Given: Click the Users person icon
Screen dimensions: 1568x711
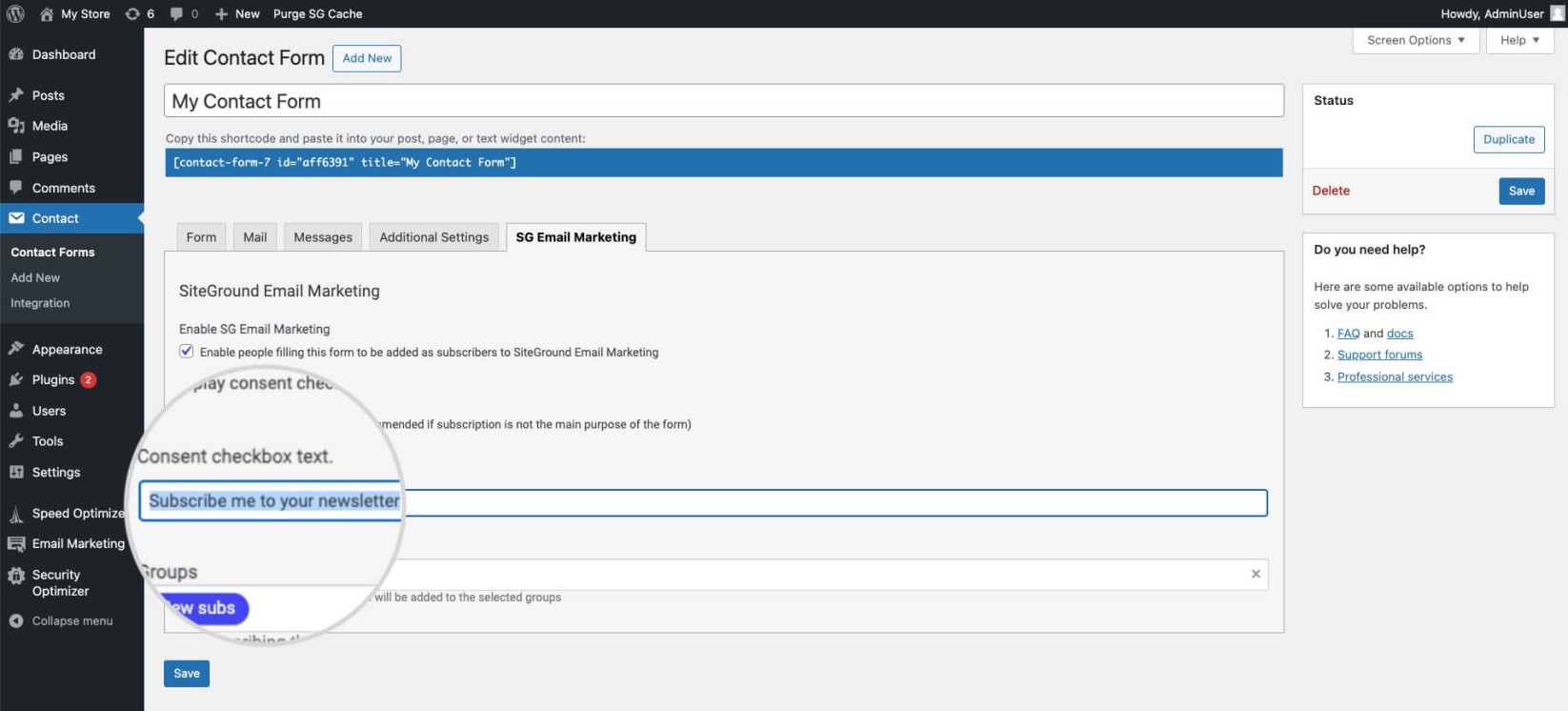Looking at the screenshot, I should pos(16,411).
